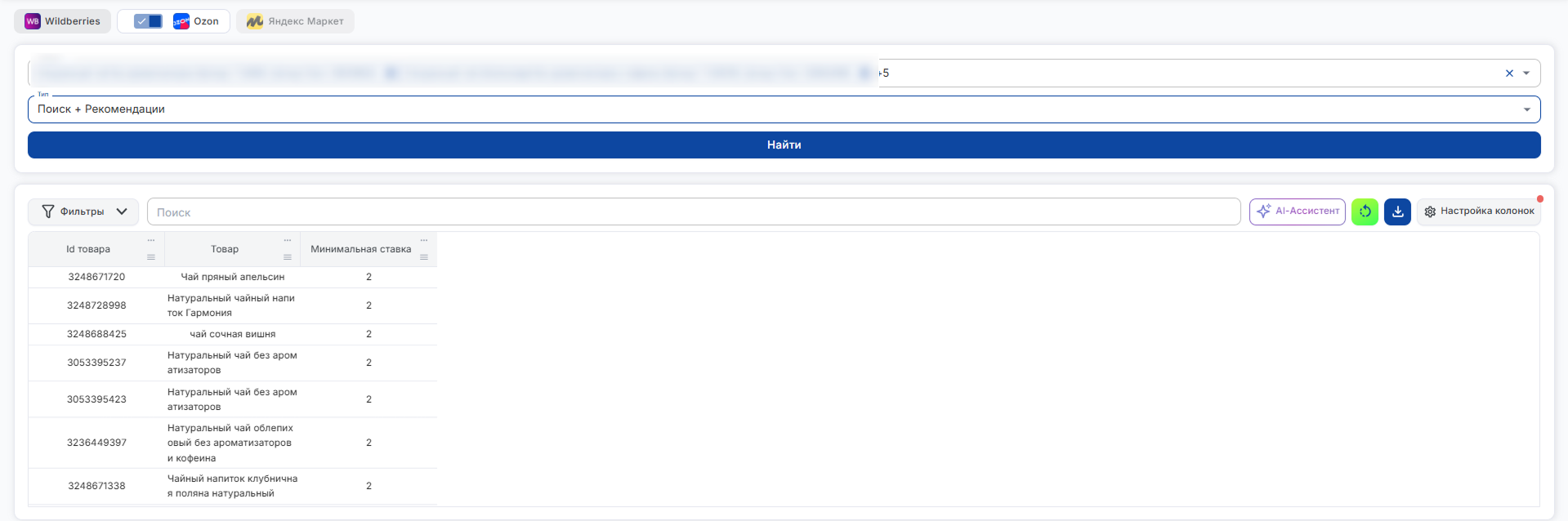
Task: Open the Тип dropdown showing Поиск + Рекомендации
Action: [x=784, y=109]
